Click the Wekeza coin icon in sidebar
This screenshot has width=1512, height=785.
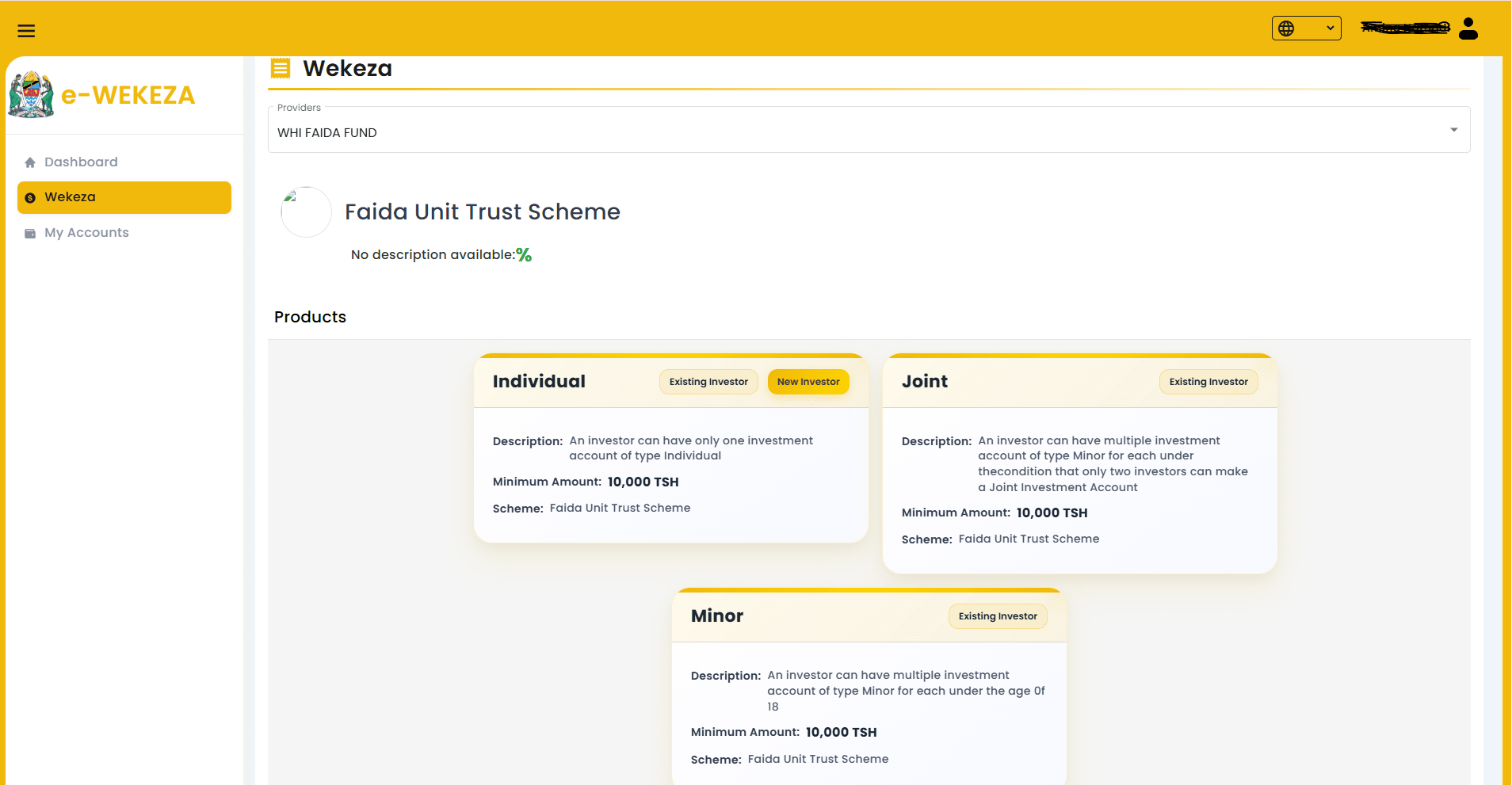(30, 198)
